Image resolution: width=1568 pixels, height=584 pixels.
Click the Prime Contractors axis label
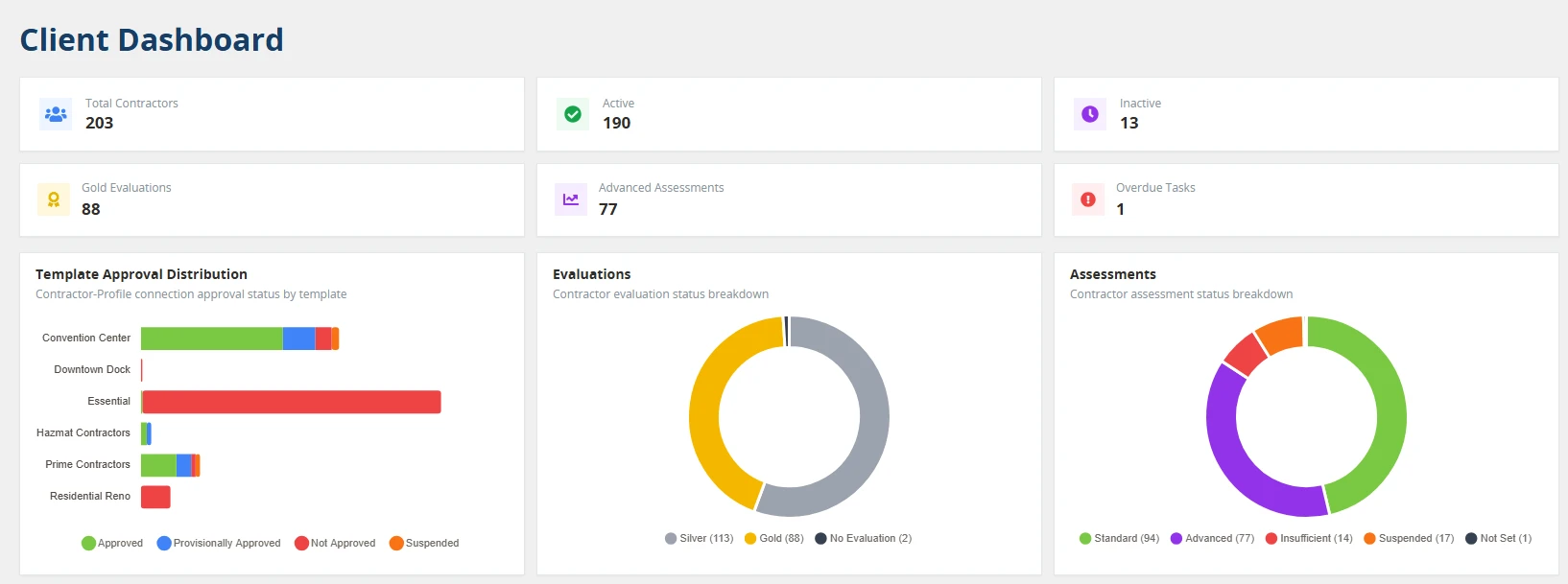tap(88, 464)
